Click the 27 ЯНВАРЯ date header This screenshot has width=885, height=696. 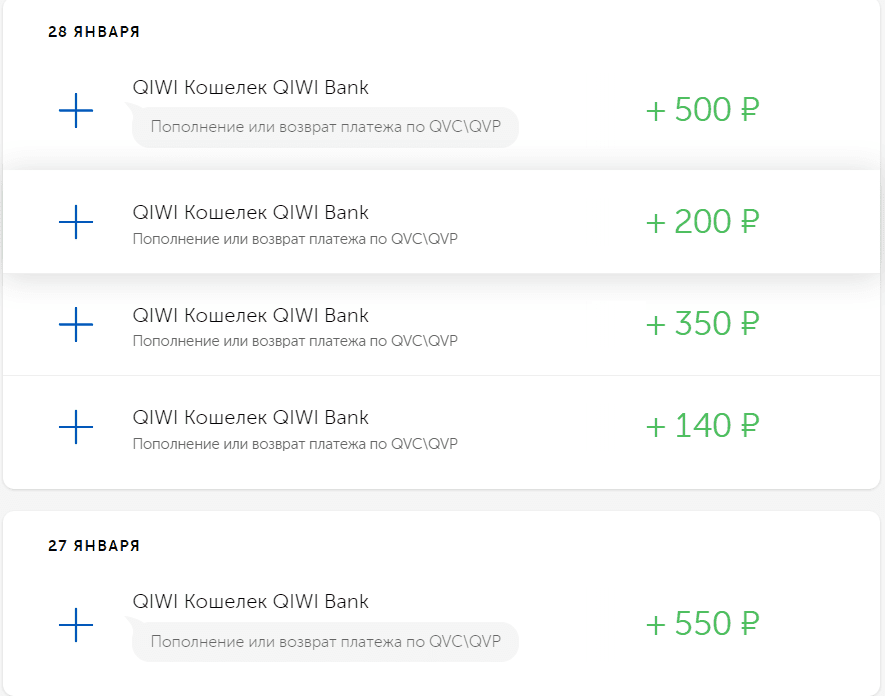tap(94, 546)
